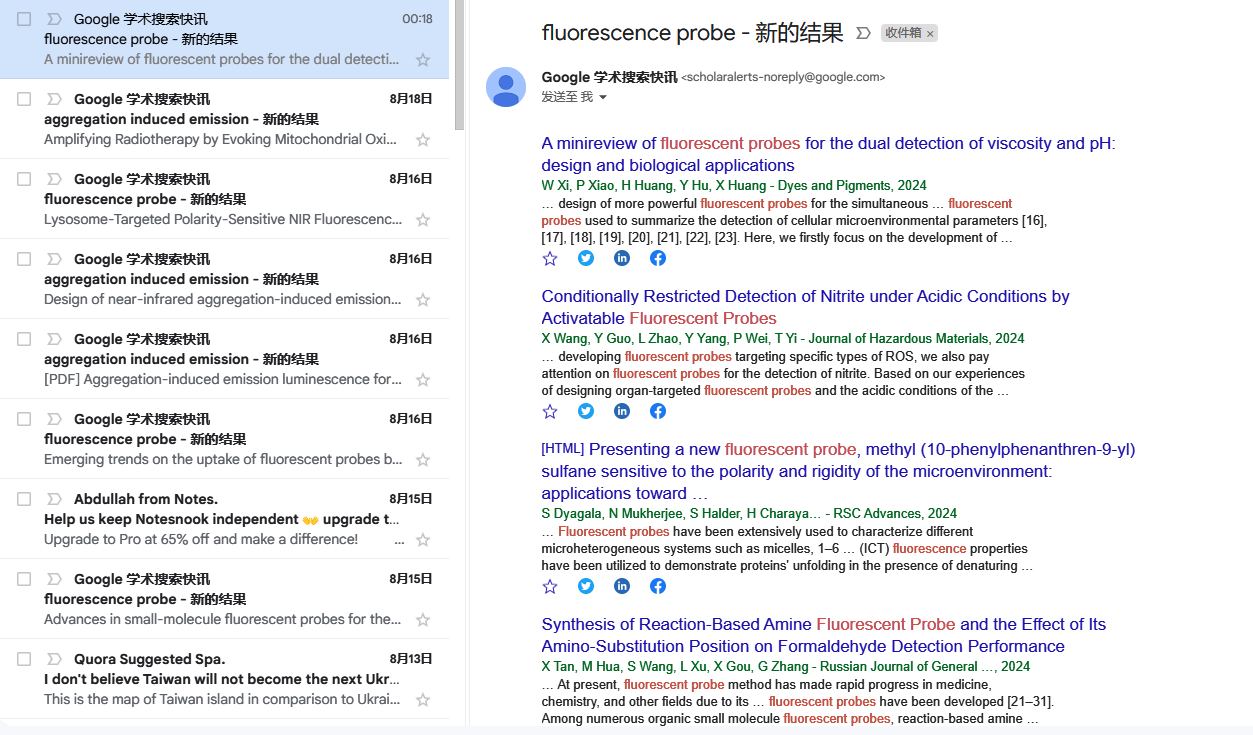Select the 00:18 fluorescence probe email checkbox

click(24, 19)
